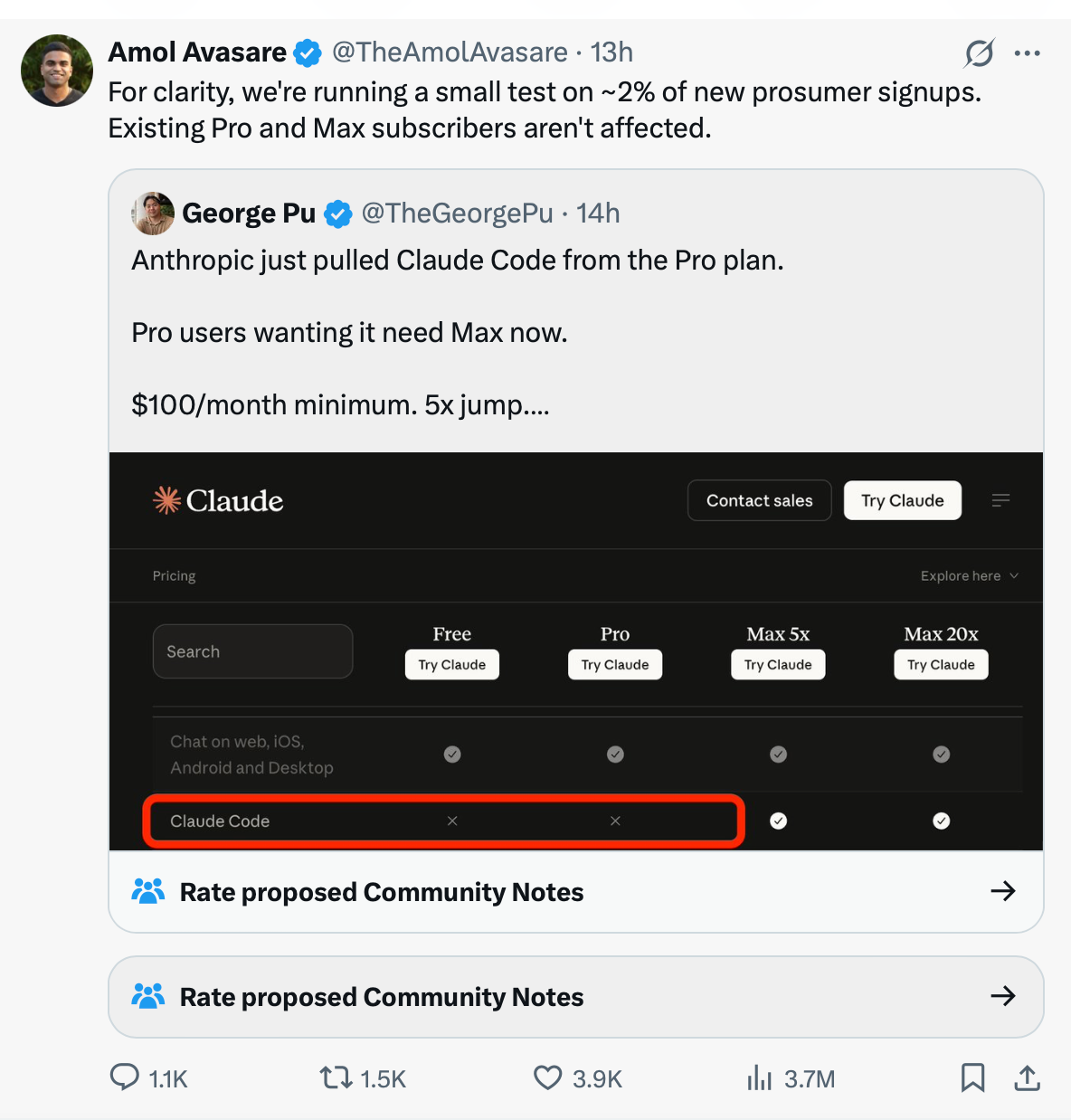Click the Claude asterisk logo
This screenshot has height=1120, width=1071.
pos(166,499)
